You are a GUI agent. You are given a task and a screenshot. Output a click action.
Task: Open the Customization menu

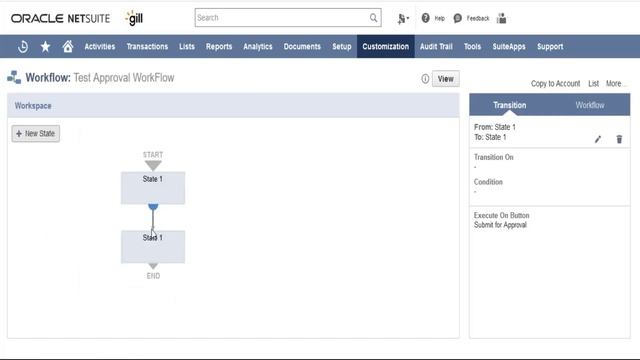coord(385,47)
